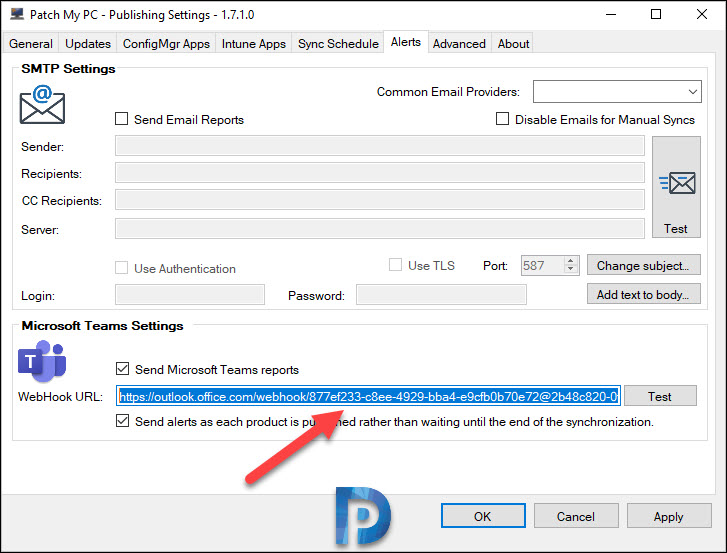Select the Alerts tab
Screen dimensions: 727x553
tap(406, 42)
